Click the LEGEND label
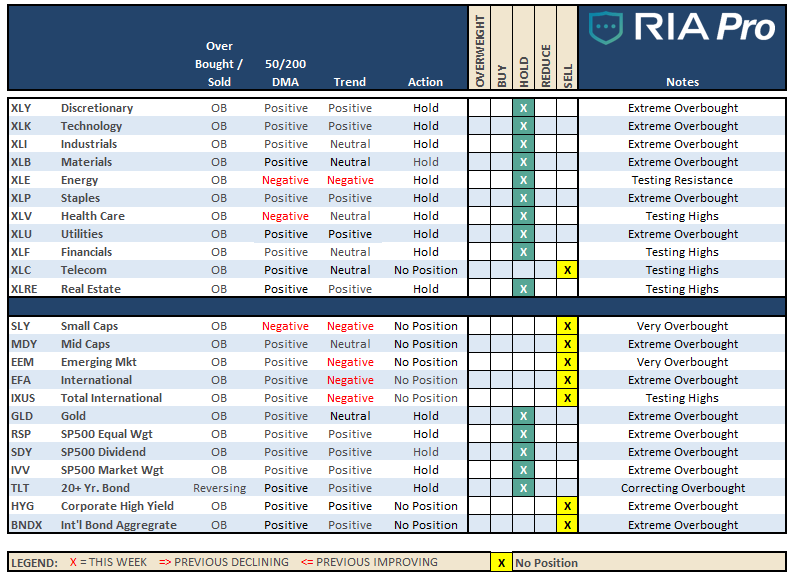 (x=34, y=563)
